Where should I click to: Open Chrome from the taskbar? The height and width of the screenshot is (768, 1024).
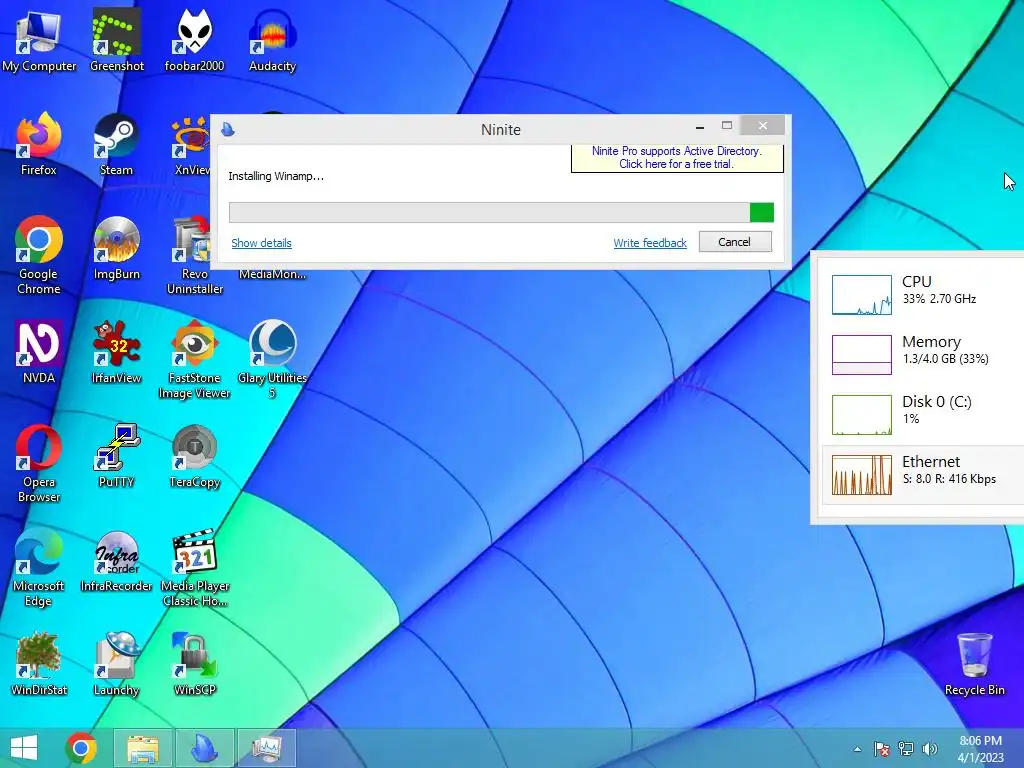coord(81,748)
